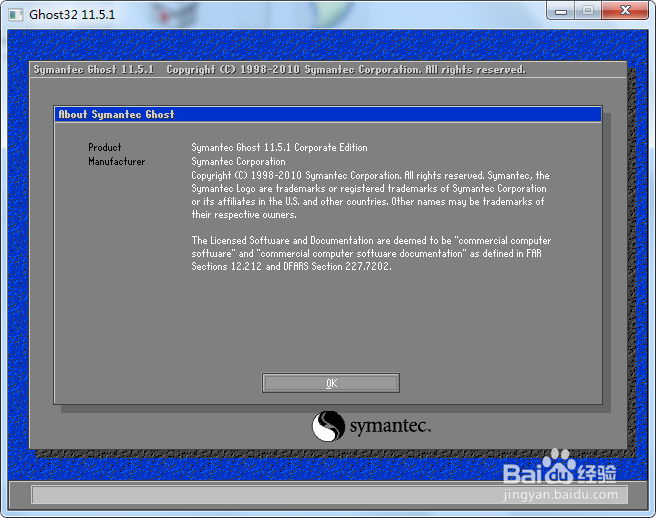Click the Ghost32 window title bar icon

(16, 15)
